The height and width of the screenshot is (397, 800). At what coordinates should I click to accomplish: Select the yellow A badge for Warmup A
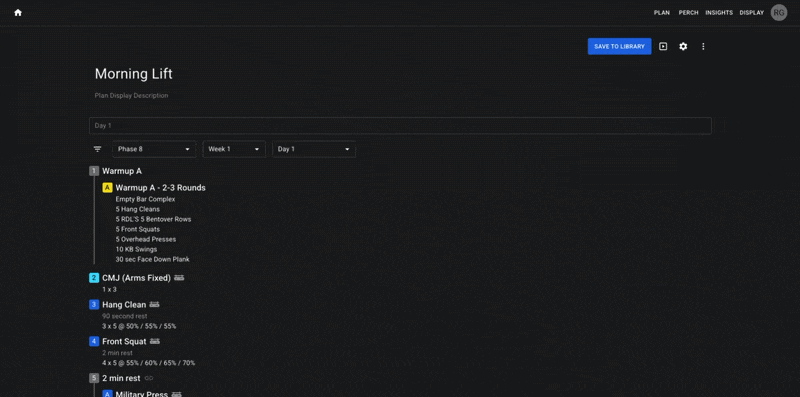click(107, 188)
